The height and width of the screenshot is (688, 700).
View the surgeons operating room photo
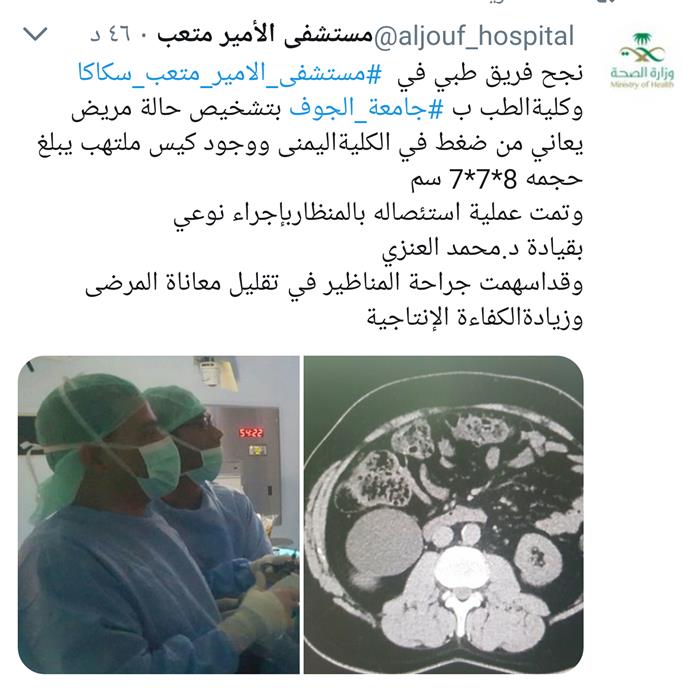[x=158, y=514]
